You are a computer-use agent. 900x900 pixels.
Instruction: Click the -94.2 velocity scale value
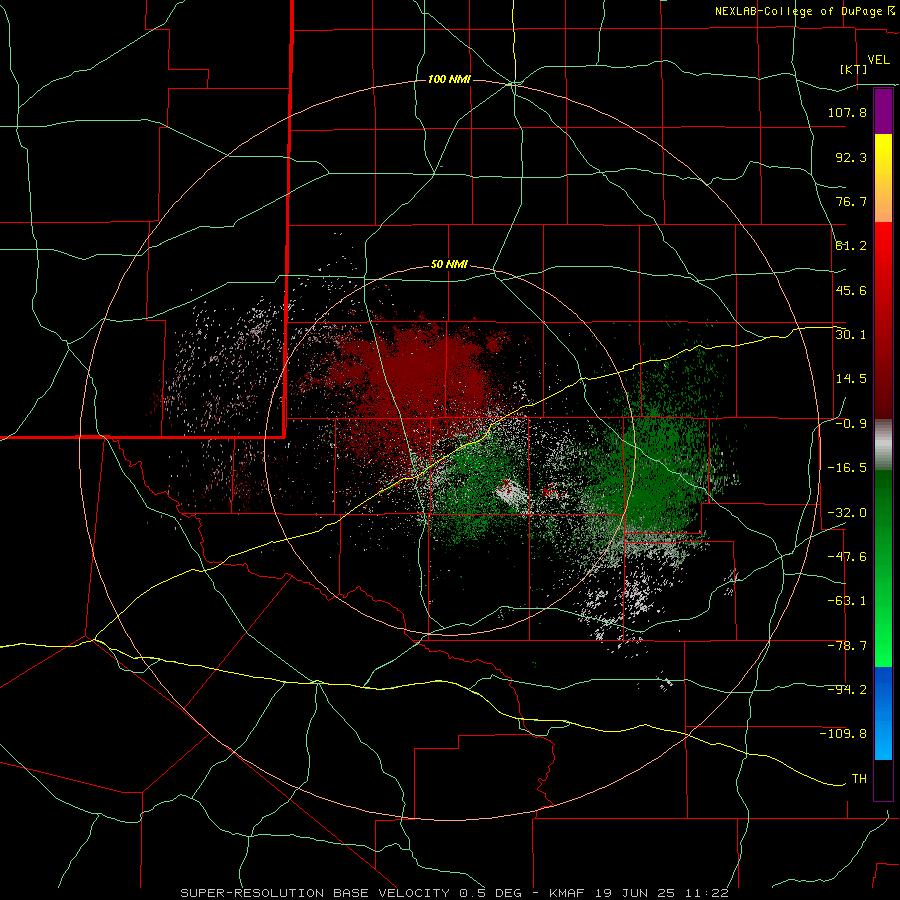click(x=847, y=689)
